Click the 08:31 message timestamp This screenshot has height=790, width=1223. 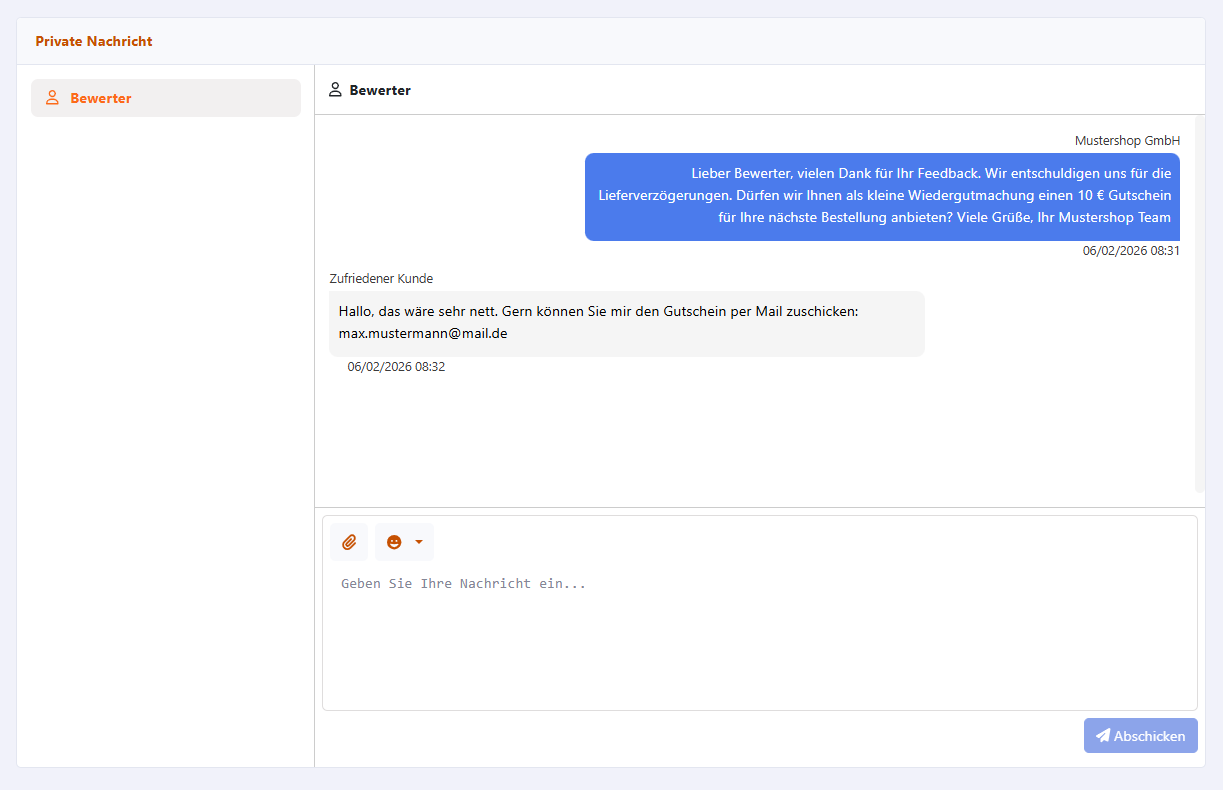(1131, 251)
